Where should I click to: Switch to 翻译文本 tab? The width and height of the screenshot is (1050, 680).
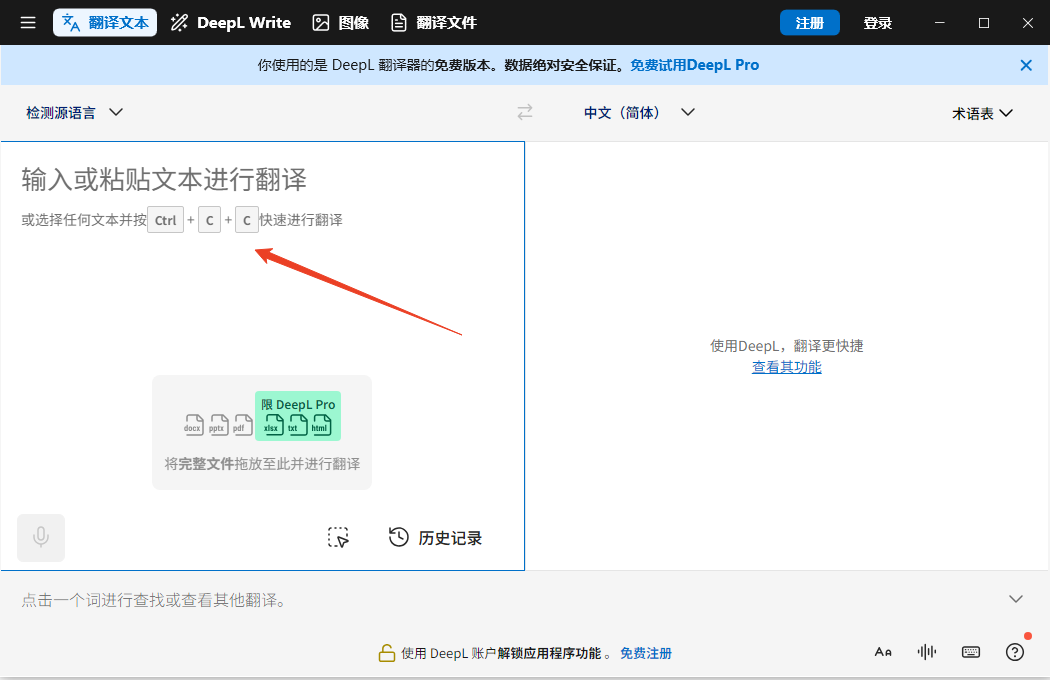(105, 23)
